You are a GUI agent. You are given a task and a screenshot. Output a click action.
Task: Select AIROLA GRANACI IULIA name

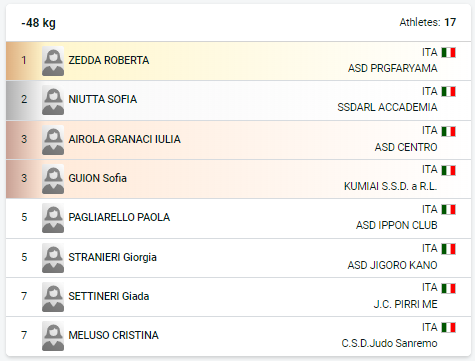point(124,139)
